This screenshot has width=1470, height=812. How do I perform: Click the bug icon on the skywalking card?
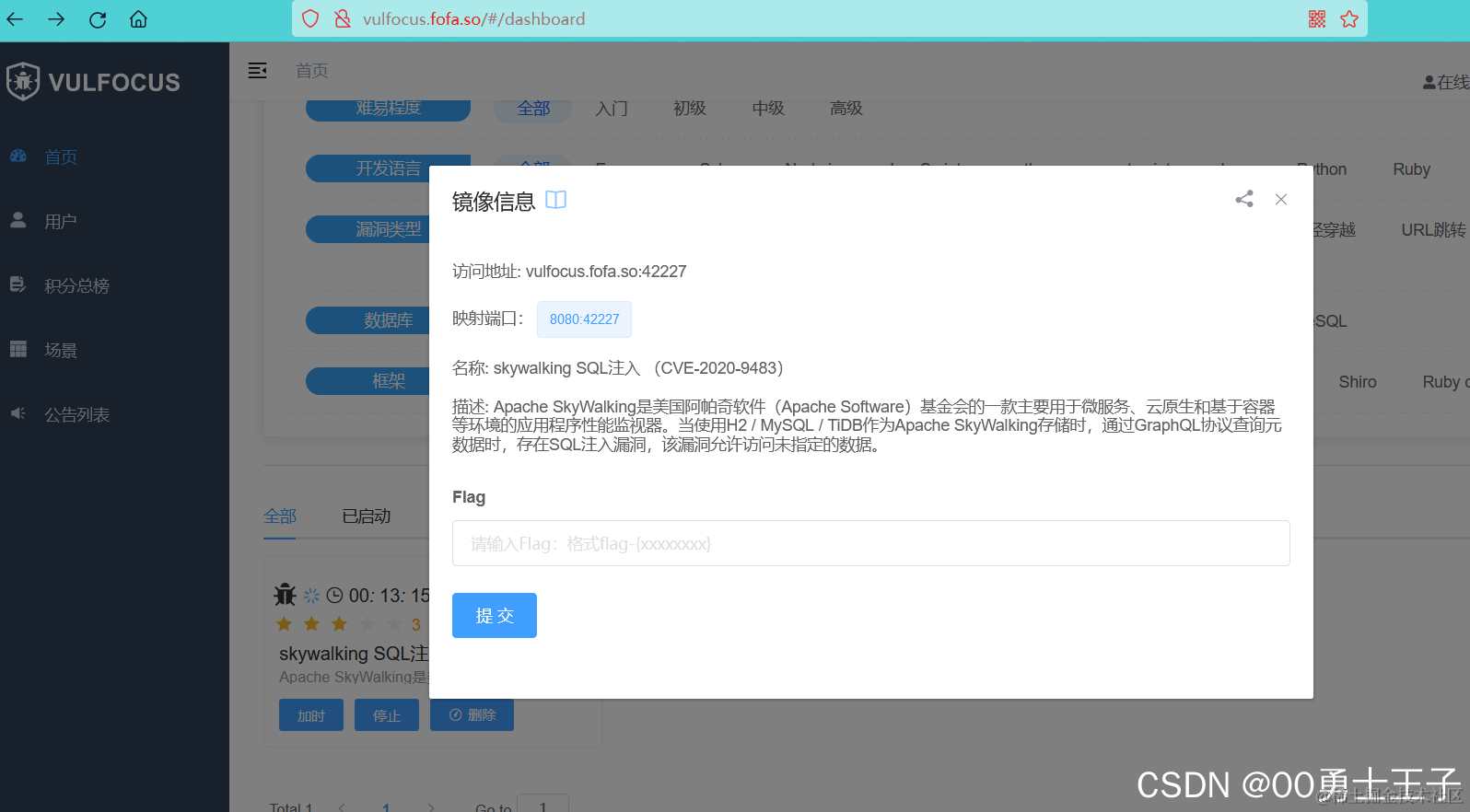[285, 595]
